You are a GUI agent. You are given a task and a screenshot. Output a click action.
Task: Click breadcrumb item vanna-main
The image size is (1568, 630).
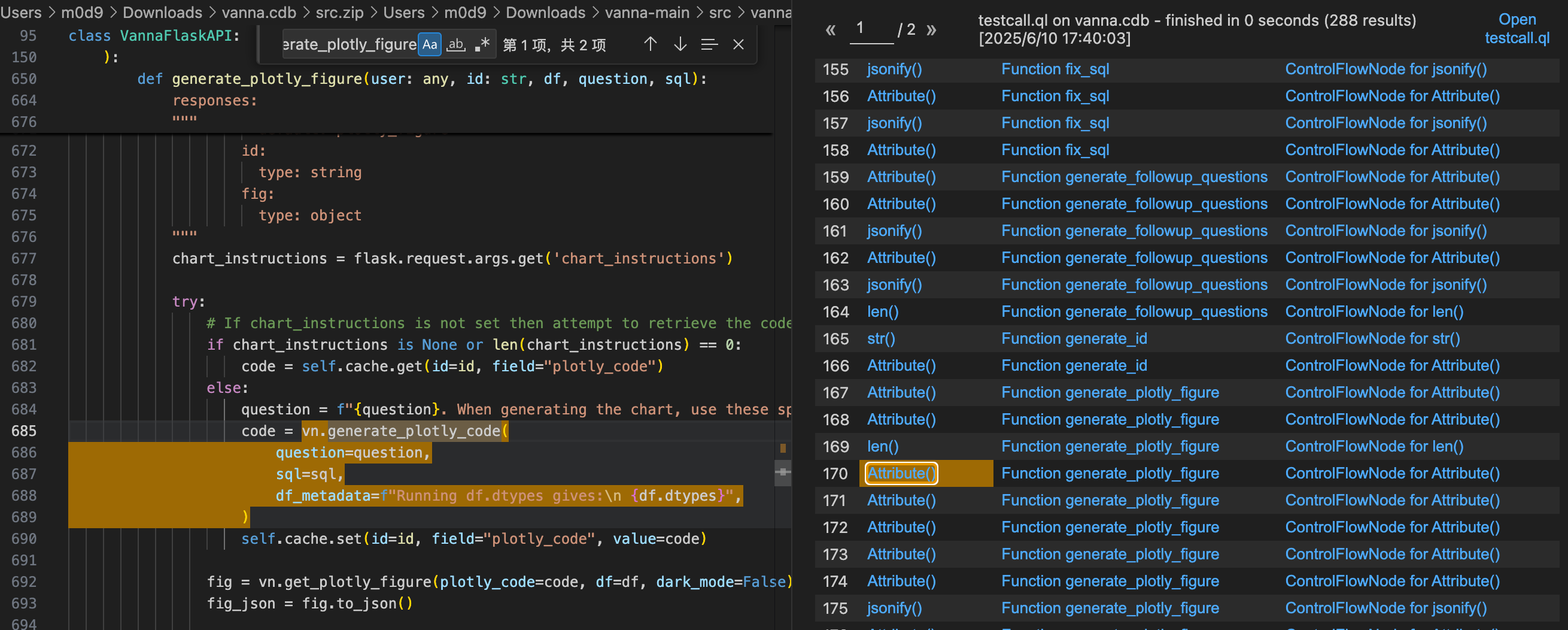tap(647, 12)
